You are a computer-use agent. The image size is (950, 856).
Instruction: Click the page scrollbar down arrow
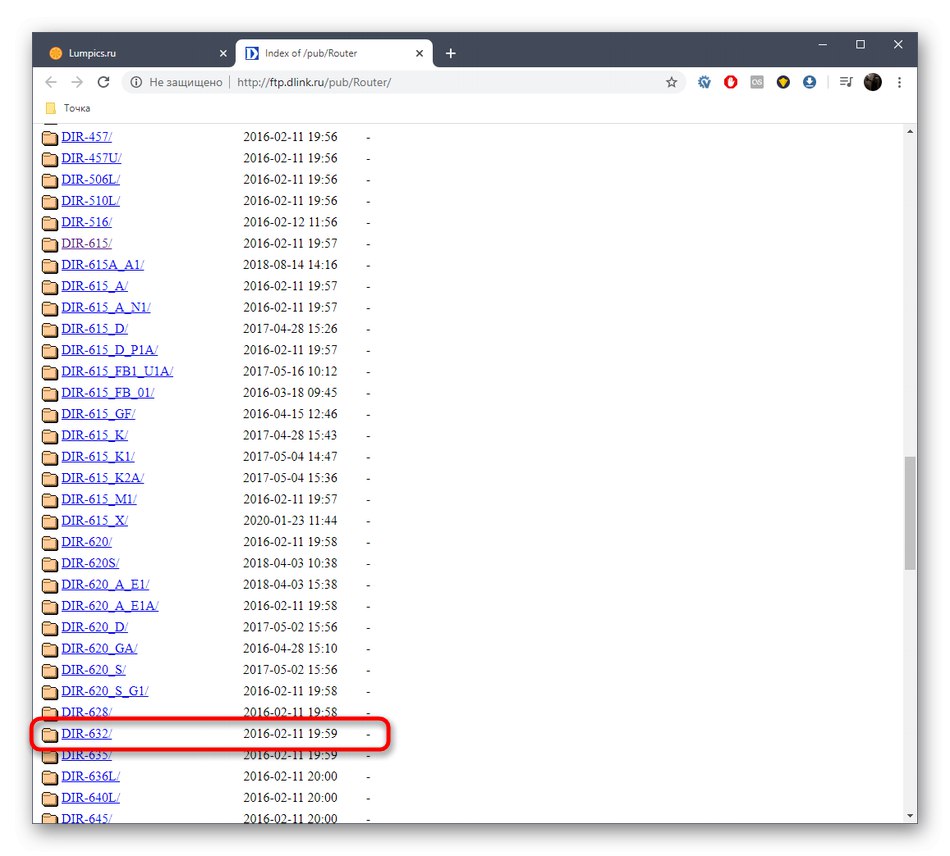910,816
